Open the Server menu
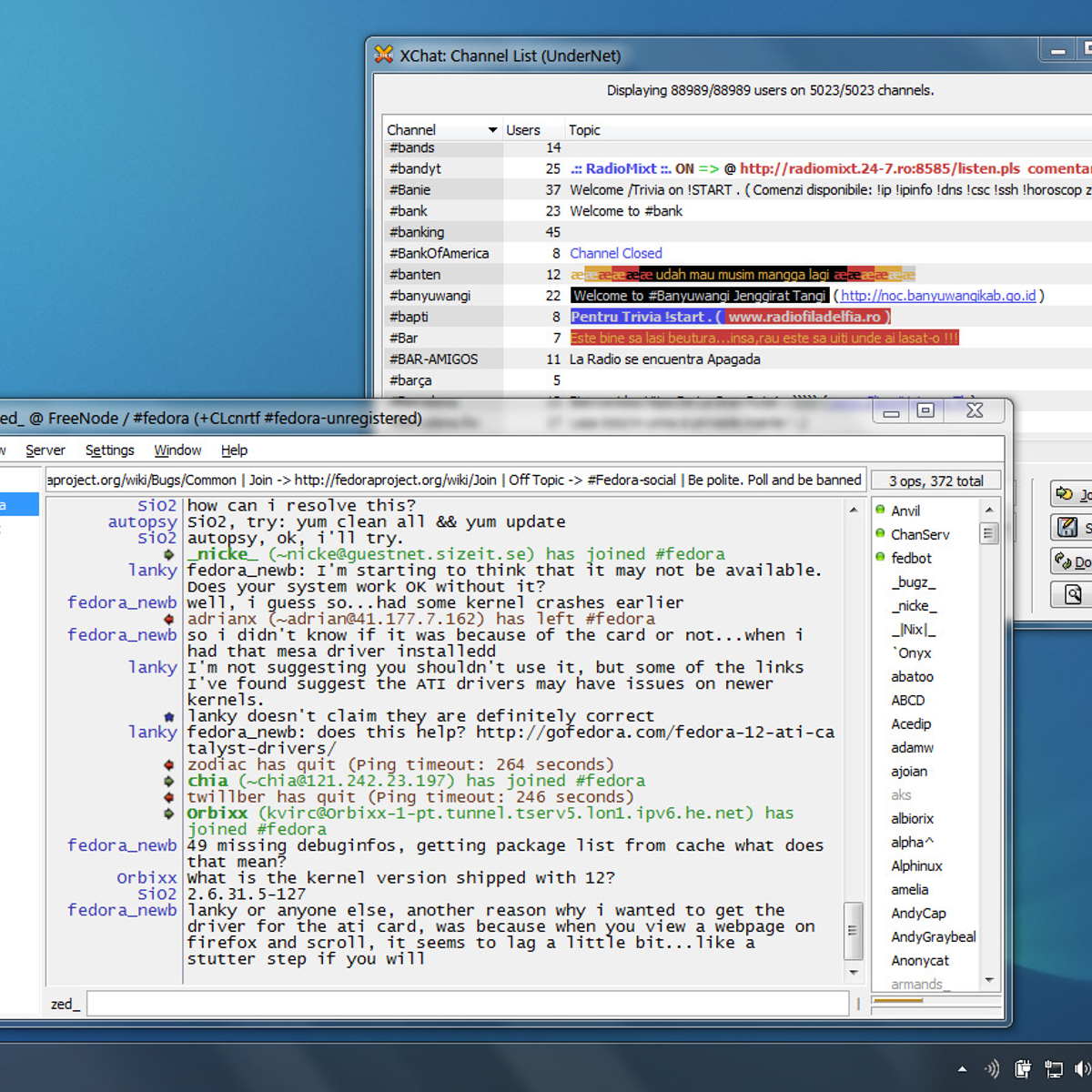The width and height of the screenshot is (1092, 1092). tap(45, 450)
